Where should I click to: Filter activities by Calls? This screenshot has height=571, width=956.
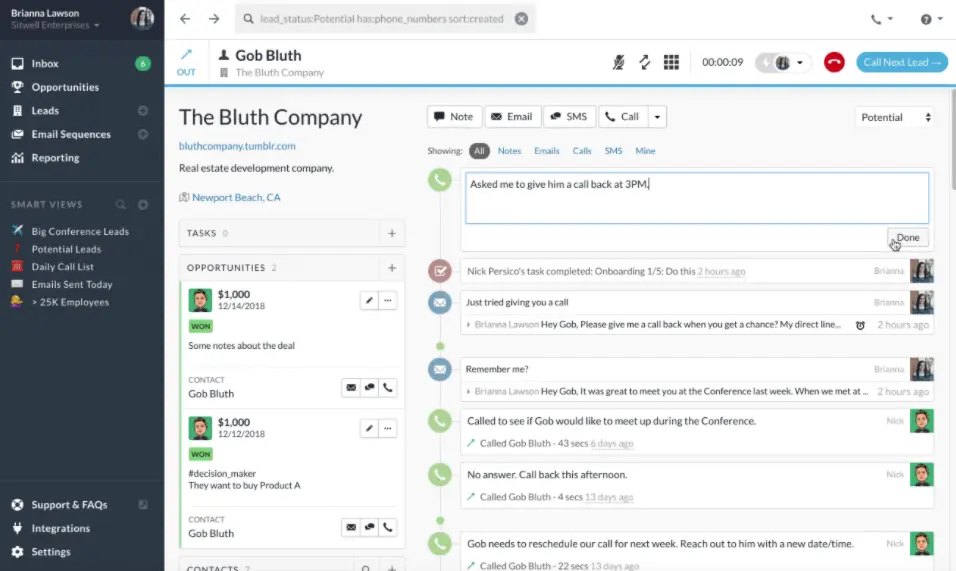(x=582, y=151)
